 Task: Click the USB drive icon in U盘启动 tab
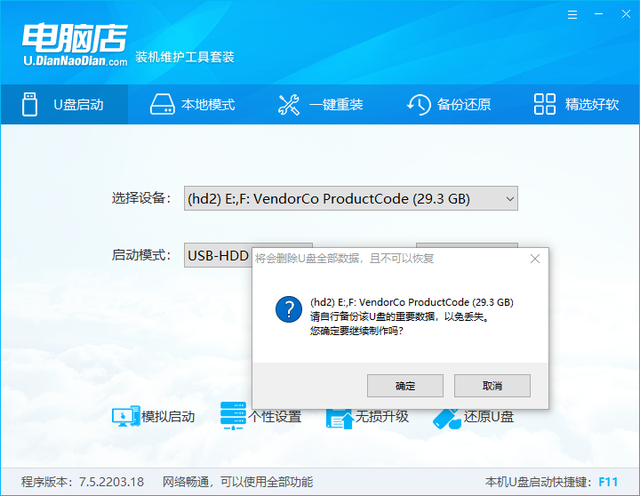(29, 104)
